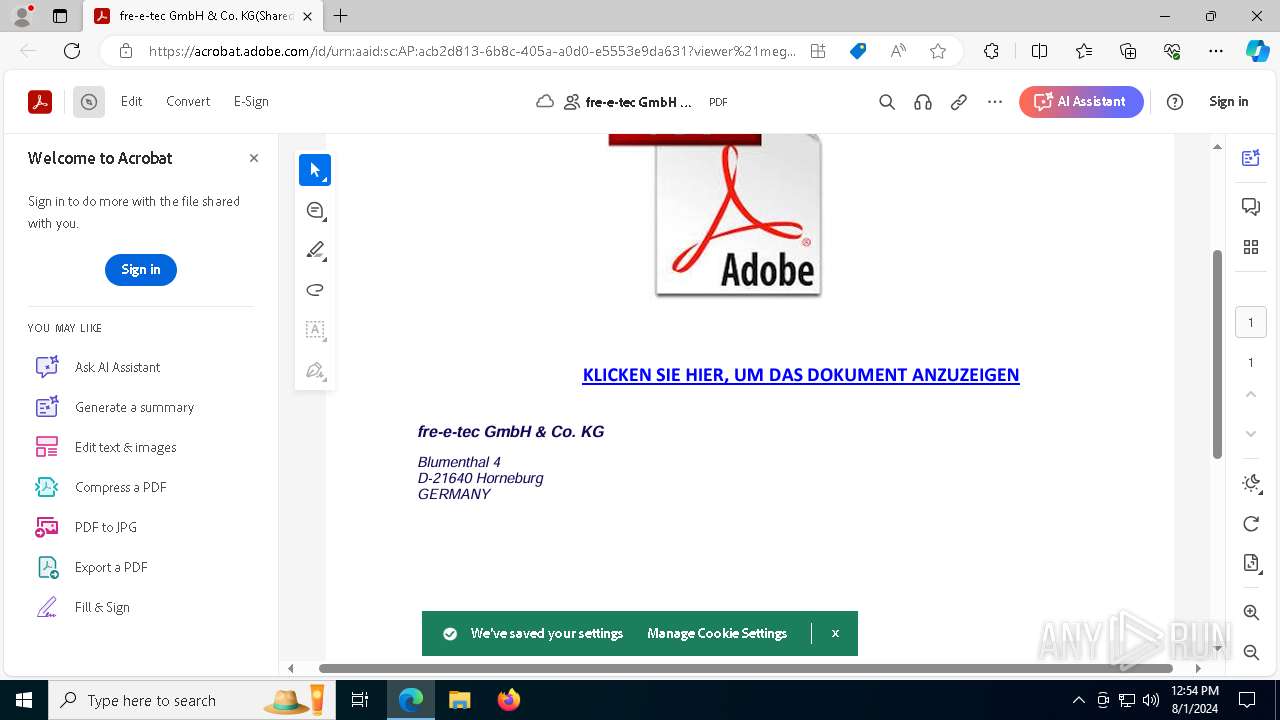The image size is (1280, 720).
Task: Click the shared file name fre-e-tec GmbH
Action: 639,102
